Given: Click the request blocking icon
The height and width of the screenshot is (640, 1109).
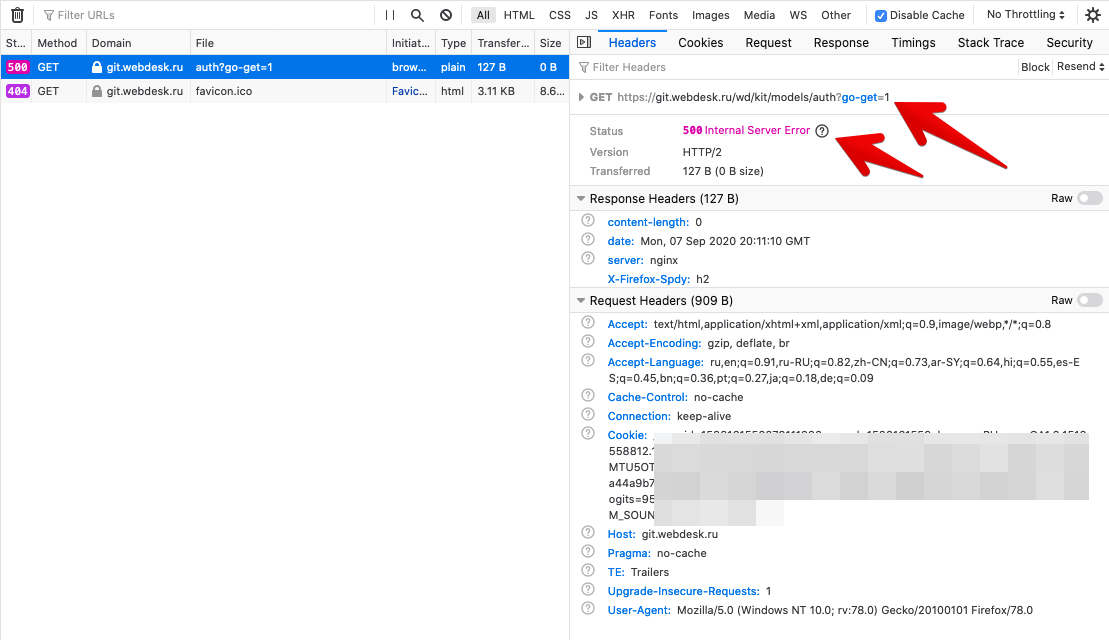Looking at the screenshot, I should (x=447, y=14).
